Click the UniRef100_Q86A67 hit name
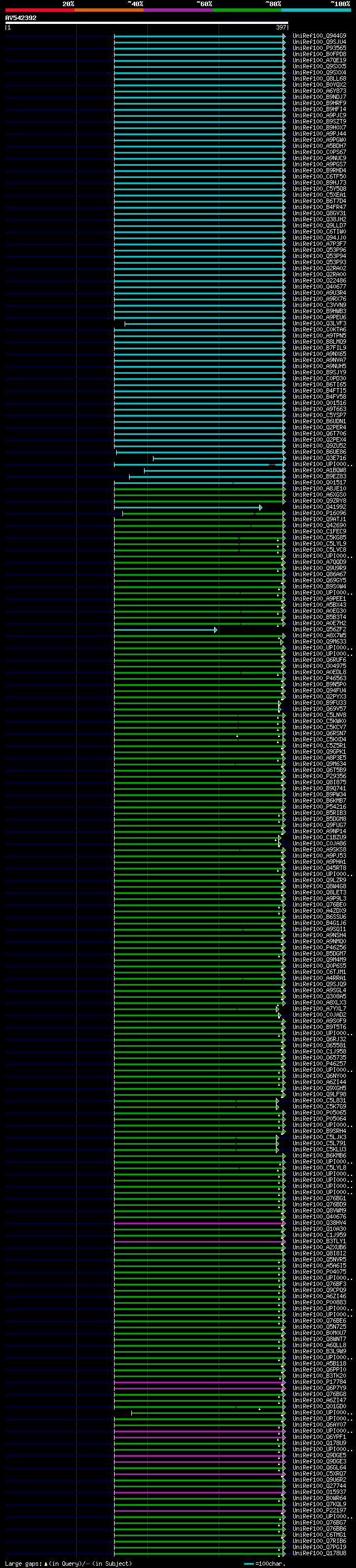Screen dimensions: 356x1568 click(319, 574)
